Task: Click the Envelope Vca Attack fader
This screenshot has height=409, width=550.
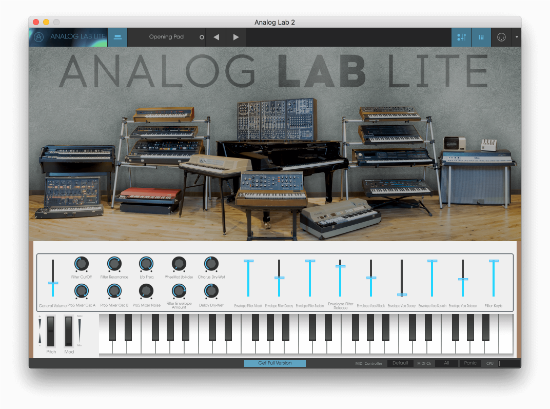Action: (x=371, y=278)
